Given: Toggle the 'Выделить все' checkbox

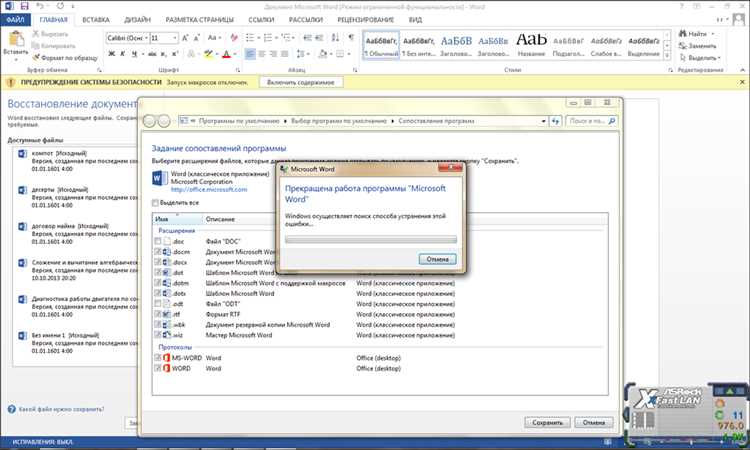Looking at the screenshot, I should 155,203.
